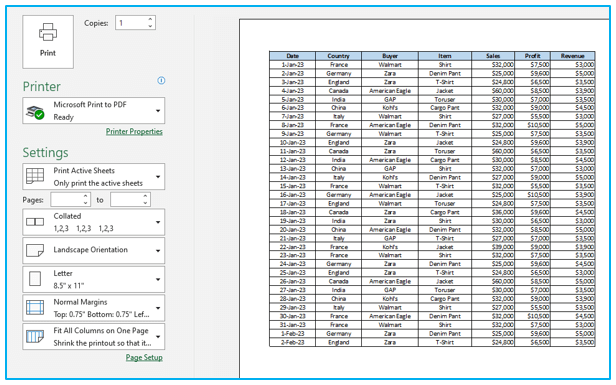Increase the Pages start value
This screenshot has height=385, width=616.
click(x=86, y=196)
